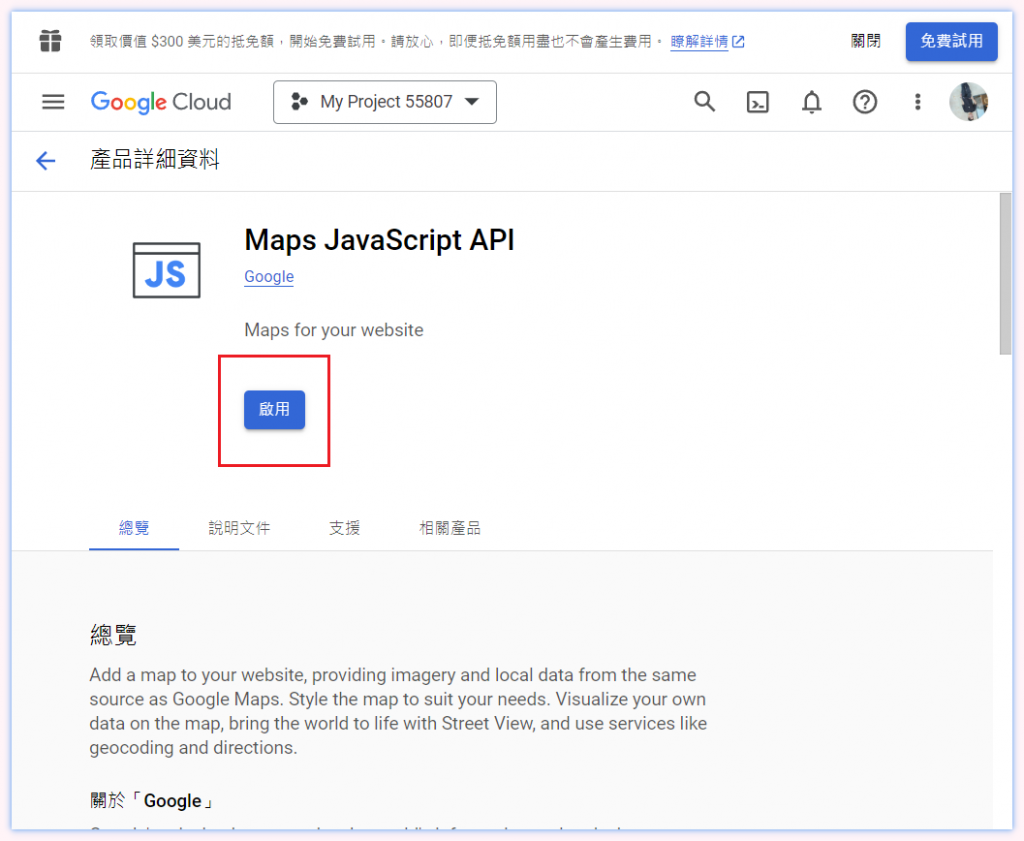Go back with the blue arrow
Screen dimensions: 1024x841
click(x=46, y=161)
